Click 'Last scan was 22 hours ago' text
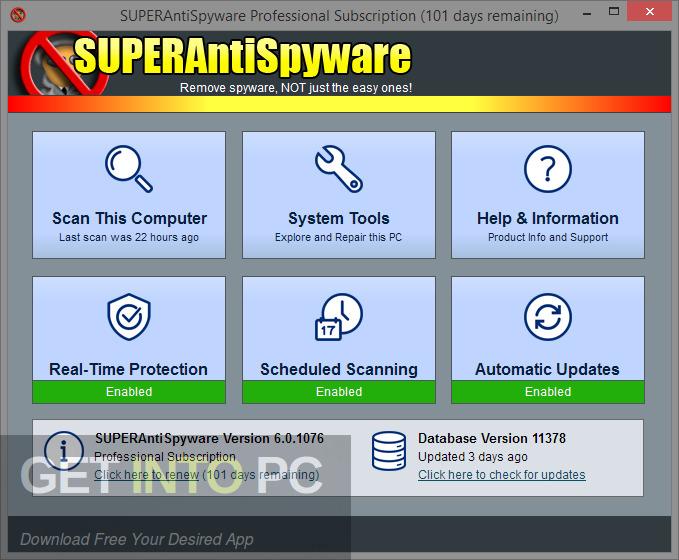The image size is (679, 560). point(129,237)
